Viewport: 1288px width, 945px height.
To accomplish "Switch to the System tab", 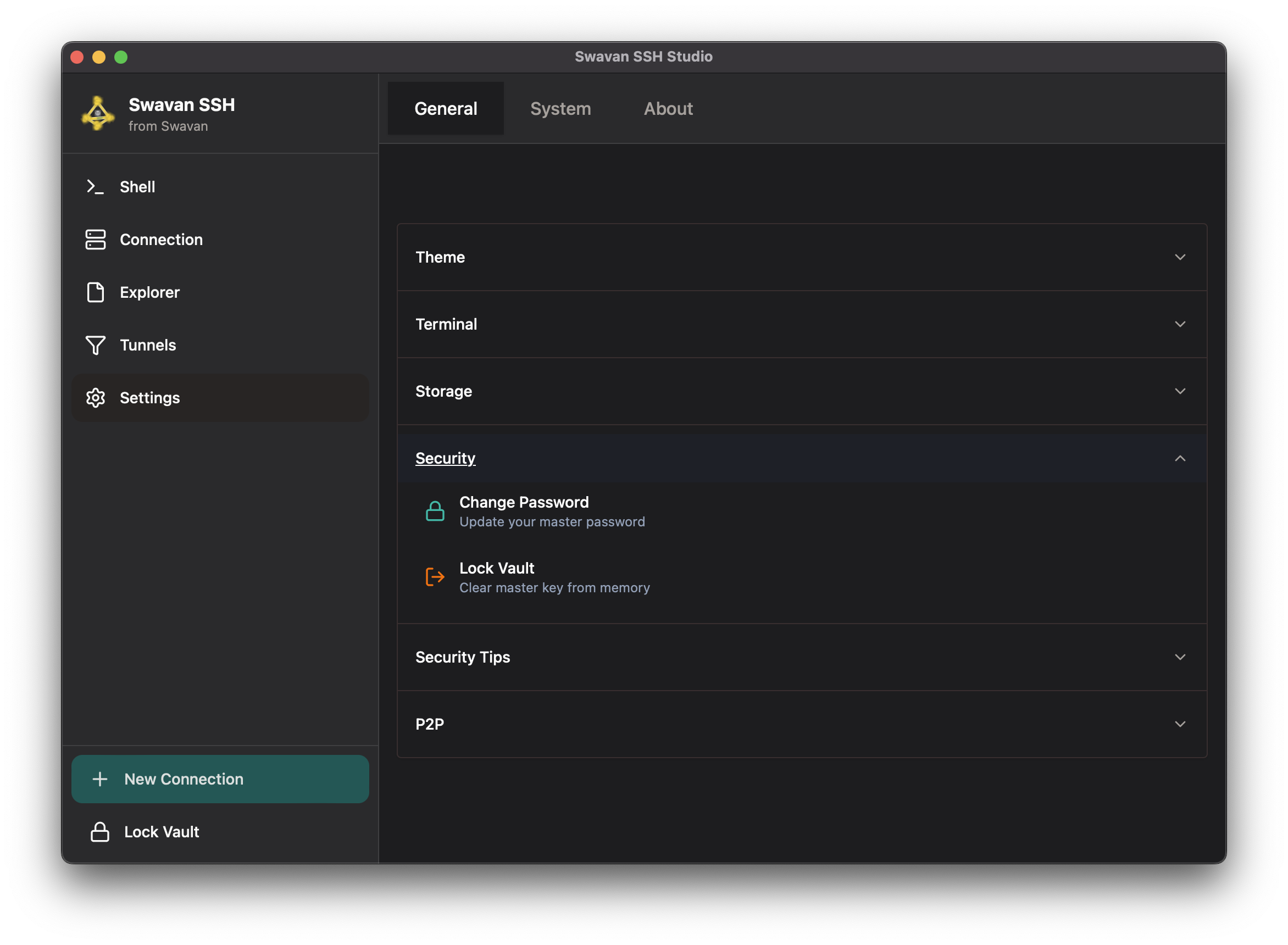I will click(560, 108).
